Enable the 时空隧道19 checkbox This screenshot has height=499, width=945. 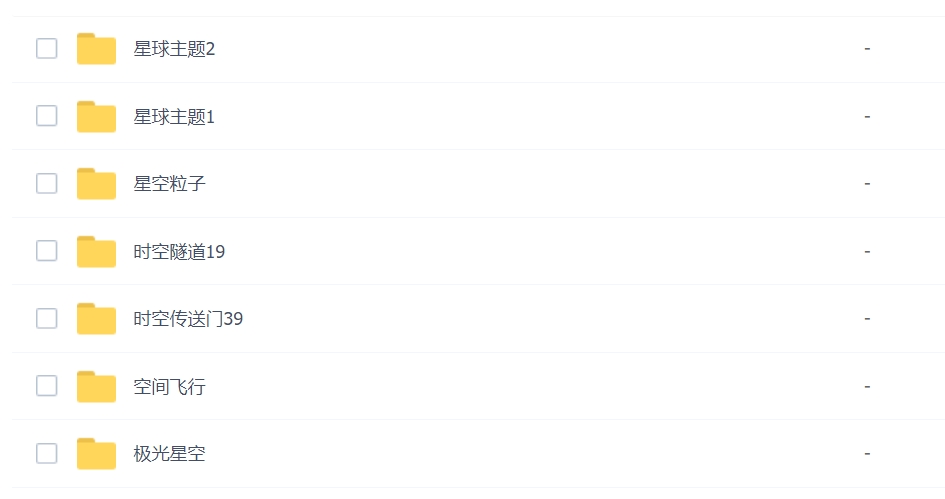47,251
